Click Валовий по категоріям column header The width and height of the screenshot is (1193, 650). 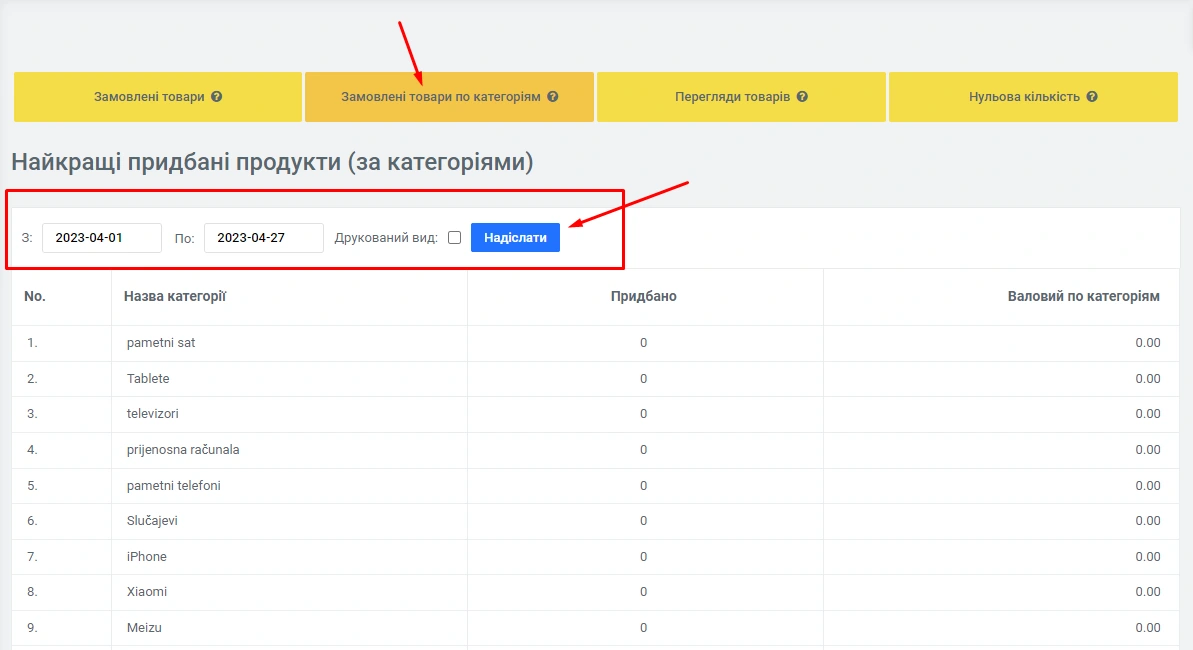tap(1083, 296)
